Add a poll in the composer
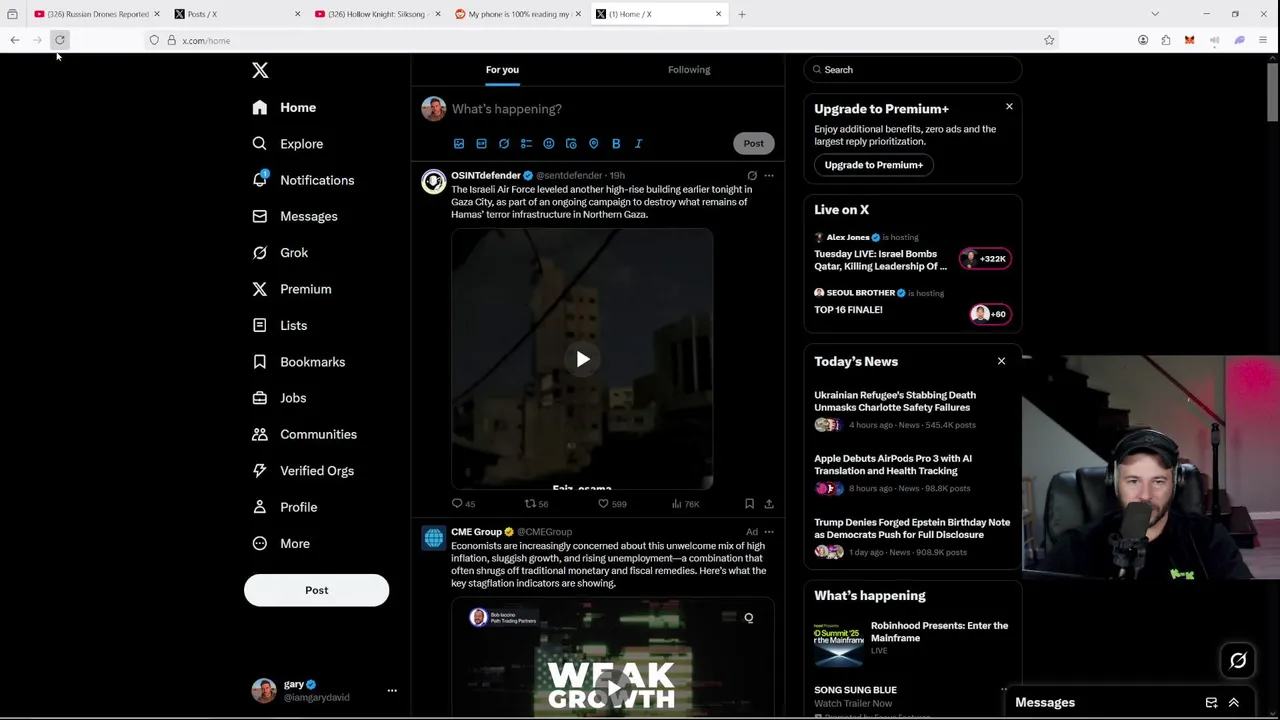This screenshot has height=720, width=1280. click(526, 144)
